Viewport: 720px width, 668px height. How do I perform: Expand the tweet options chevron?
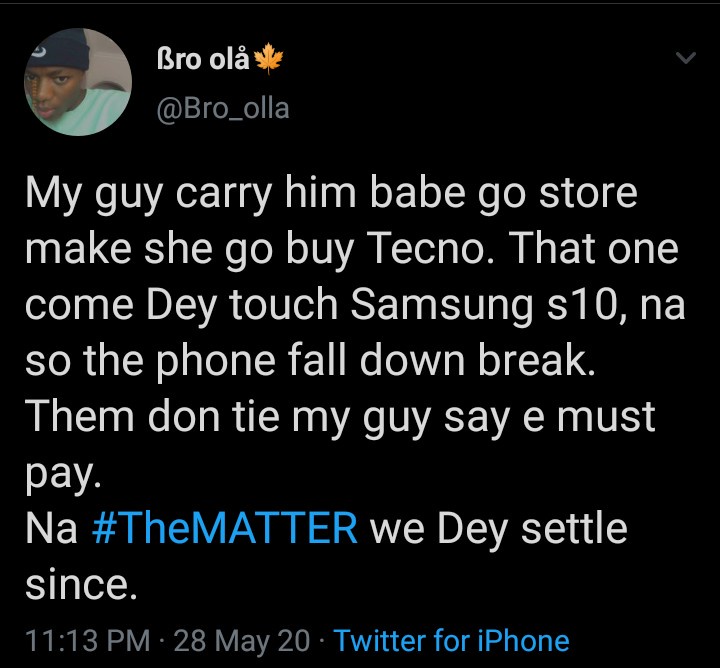point(685,59)
